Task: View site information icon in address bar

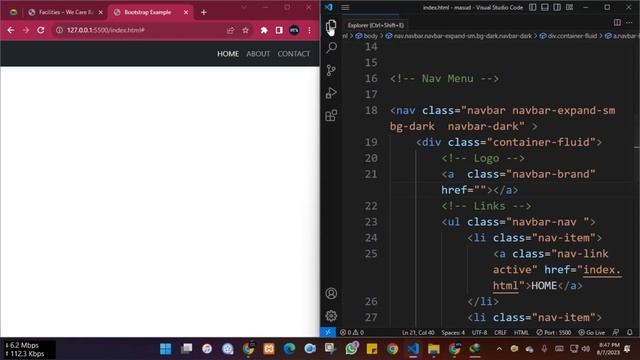Action: tap(59, 30)
